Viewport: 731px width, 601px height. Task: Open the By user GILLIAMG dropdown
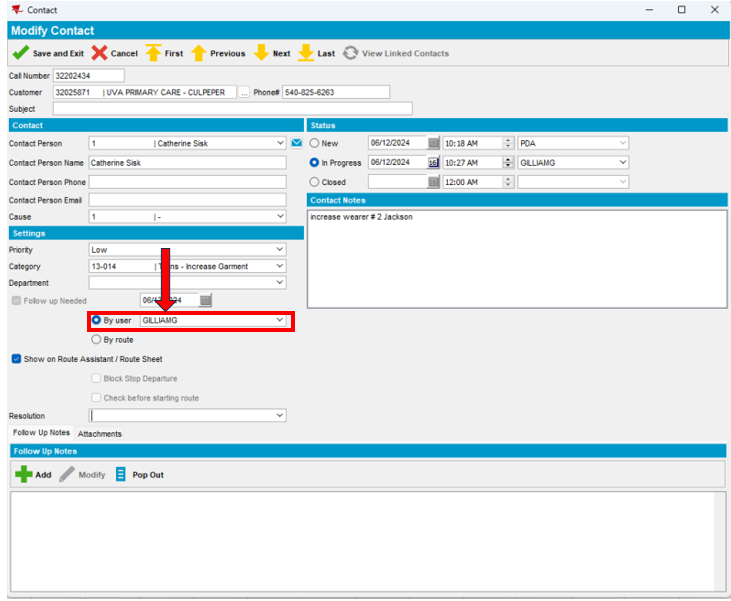[280, 320]
